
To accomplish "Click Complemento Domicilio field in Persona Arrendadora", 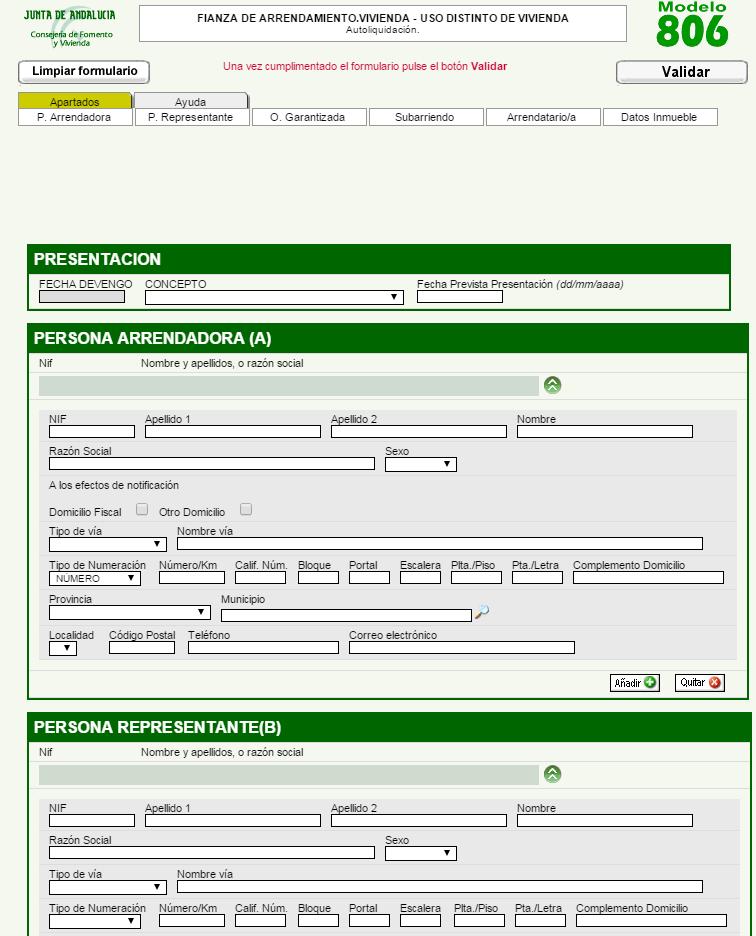I will 649,578.
